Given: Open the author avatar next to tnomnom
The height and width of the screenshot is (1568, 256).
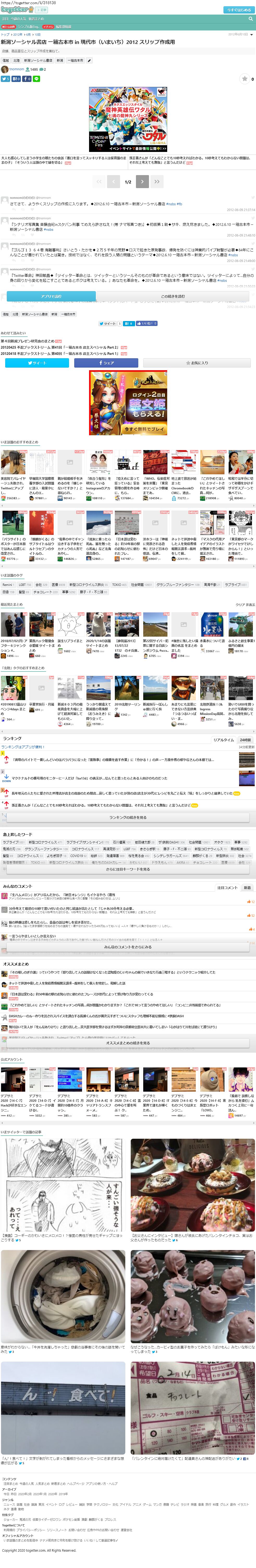Looking at the screenshot, I should coord(4,69).
